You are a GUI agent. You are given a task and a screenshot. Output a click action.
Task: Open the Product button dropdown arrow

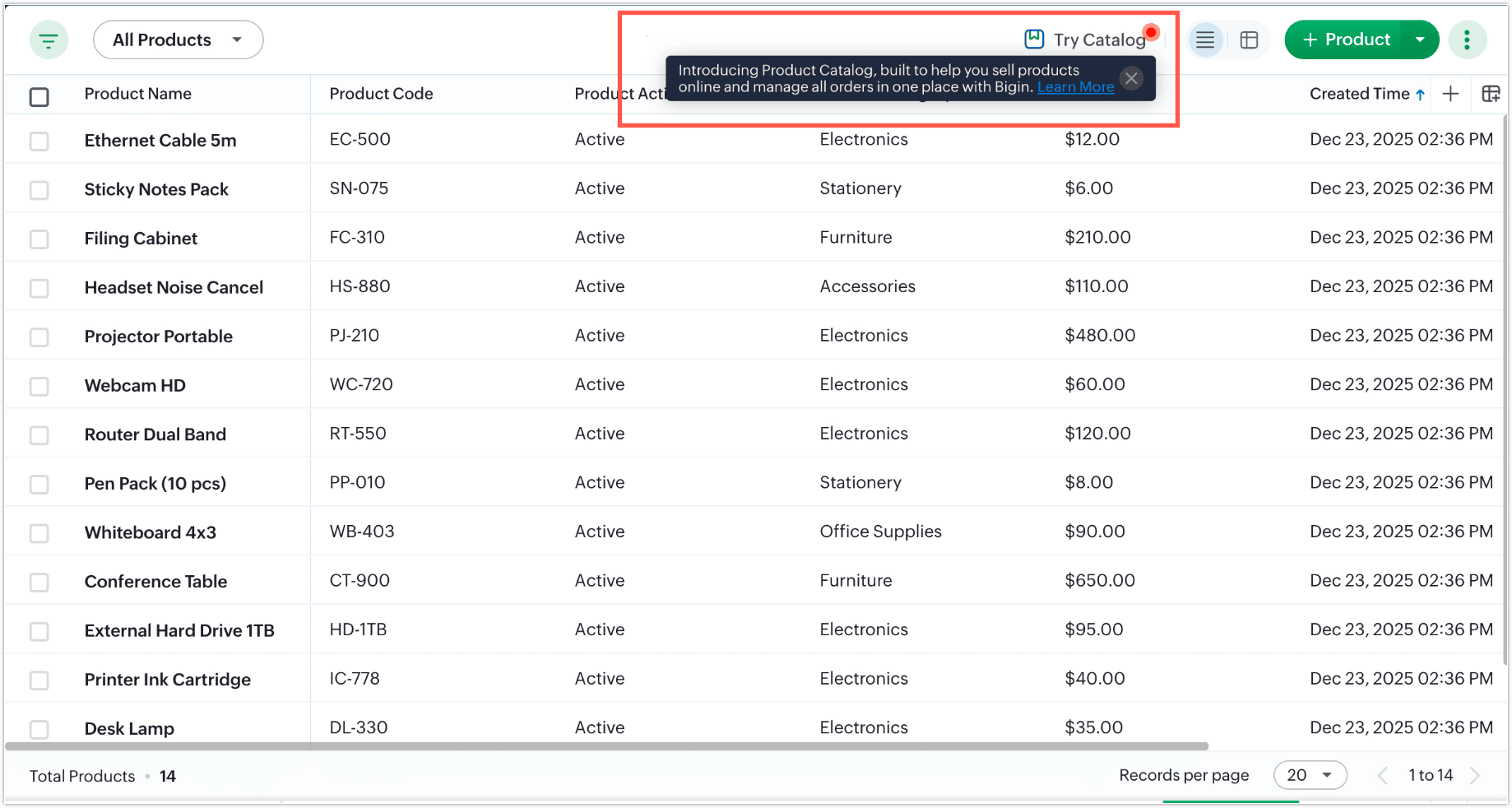click(1420, 39)
